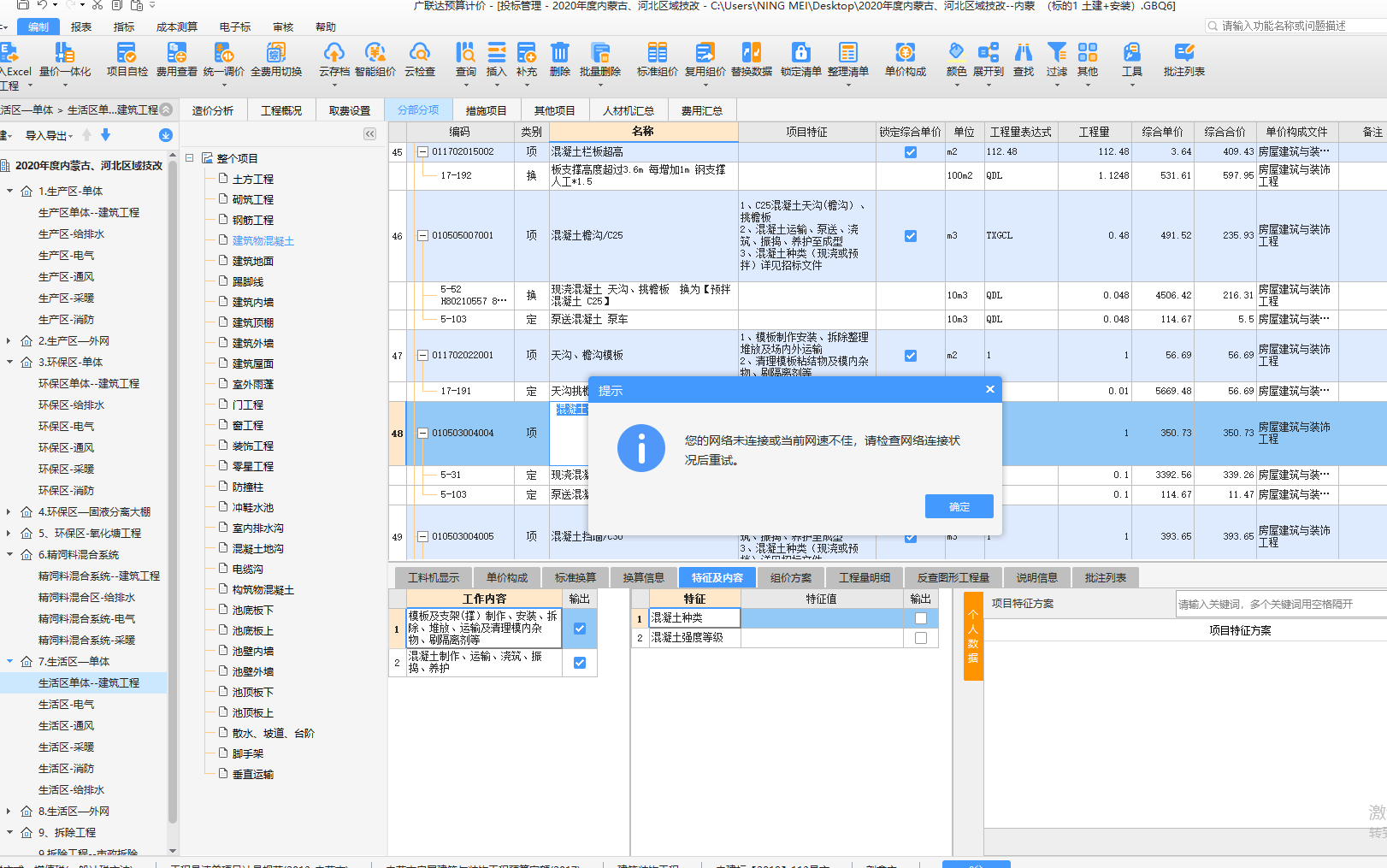Open 复用组价 tool
The height and width of the screenshot is (868, 1387).
click(705, 59)
